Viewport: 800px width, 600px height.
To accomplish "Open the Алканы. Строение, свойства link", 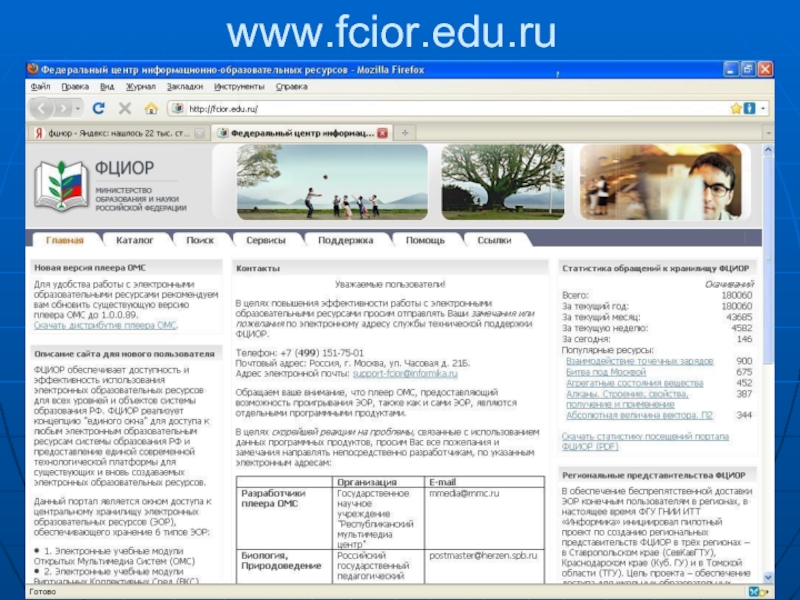I will [x=627, y=399].
